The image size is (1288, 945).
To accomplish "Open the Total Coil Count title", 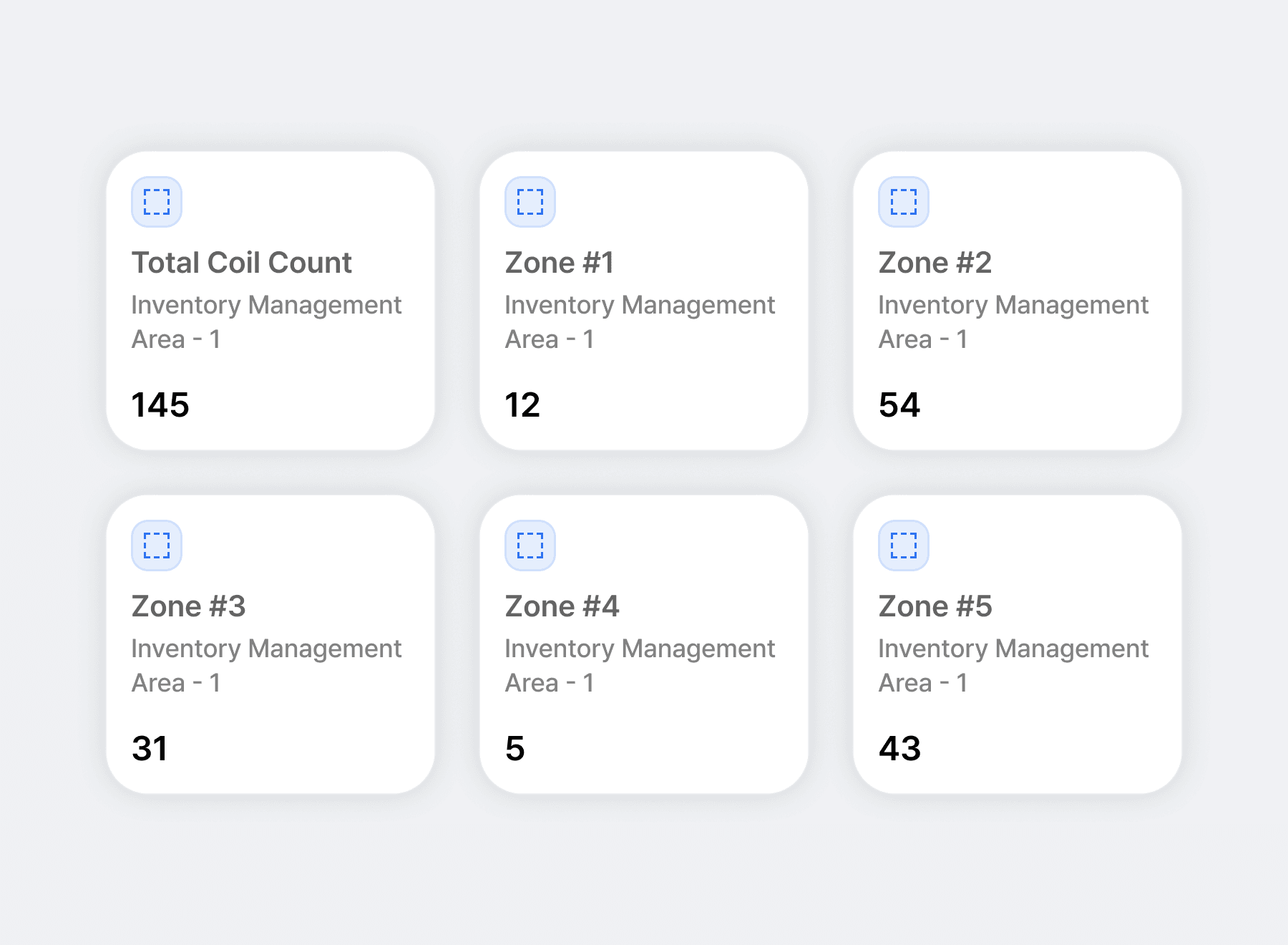I will pyautogui.click(x=242, y=263).
